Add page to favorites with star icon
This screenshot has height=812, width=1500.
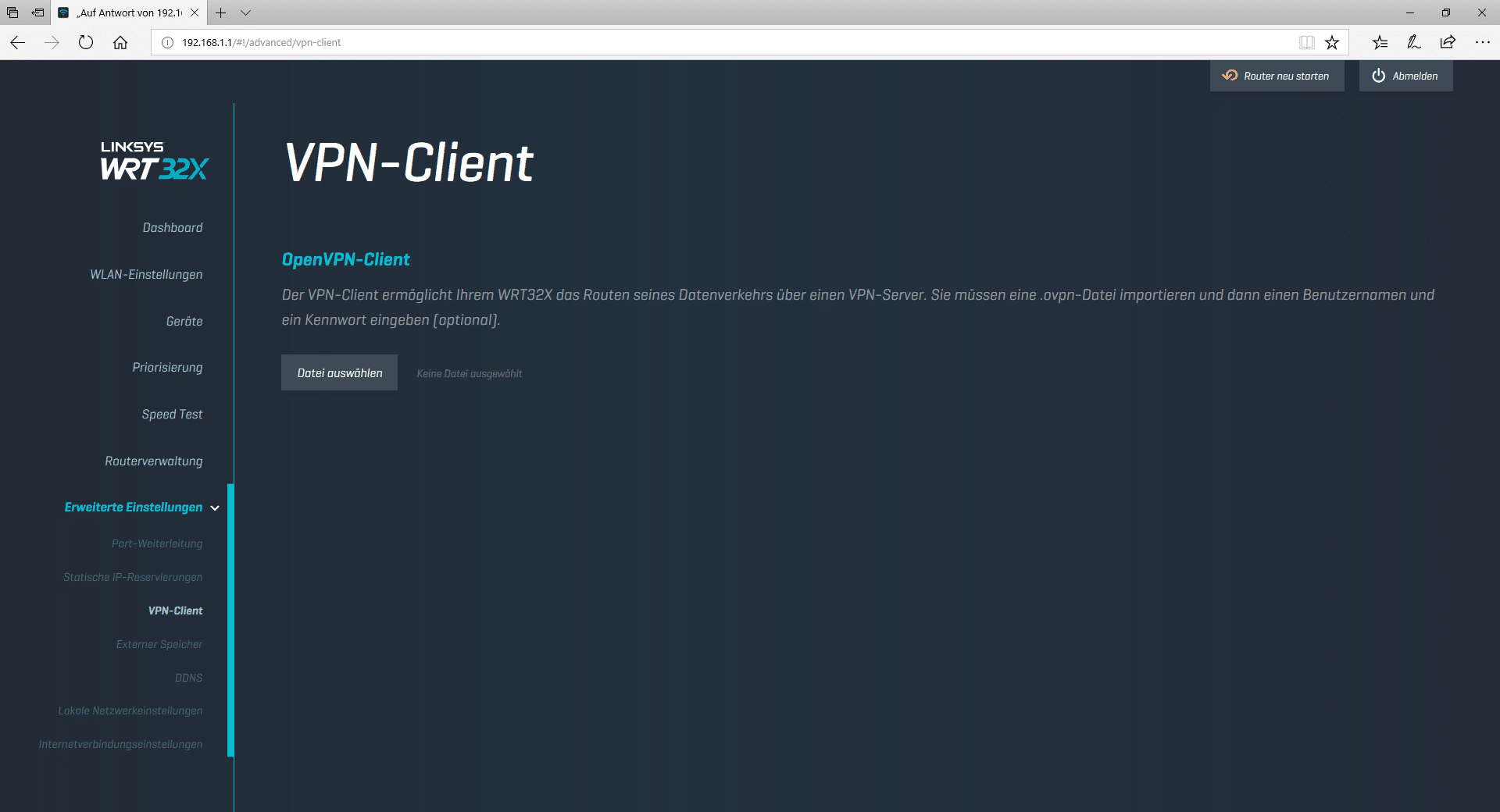1332,43
